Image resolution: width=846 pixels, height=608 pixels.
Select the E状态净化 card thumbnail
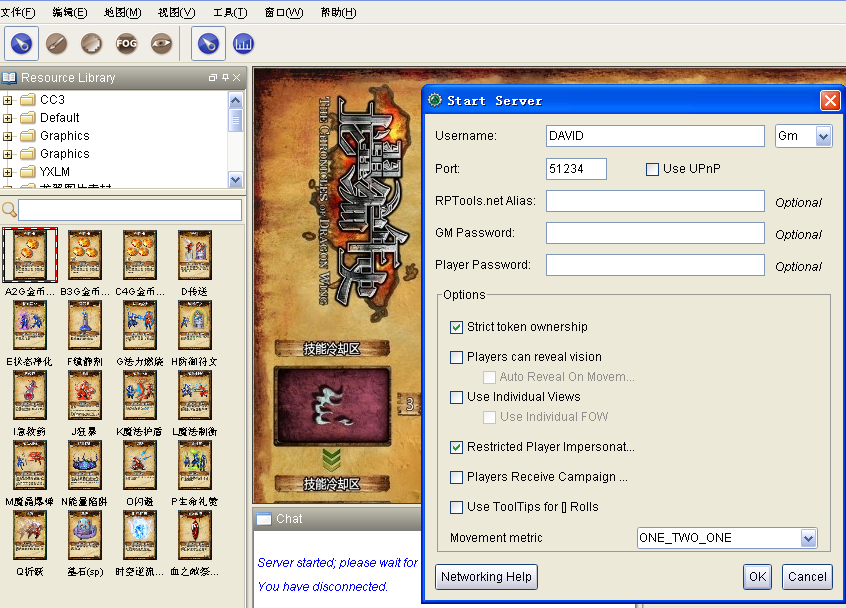30,325
